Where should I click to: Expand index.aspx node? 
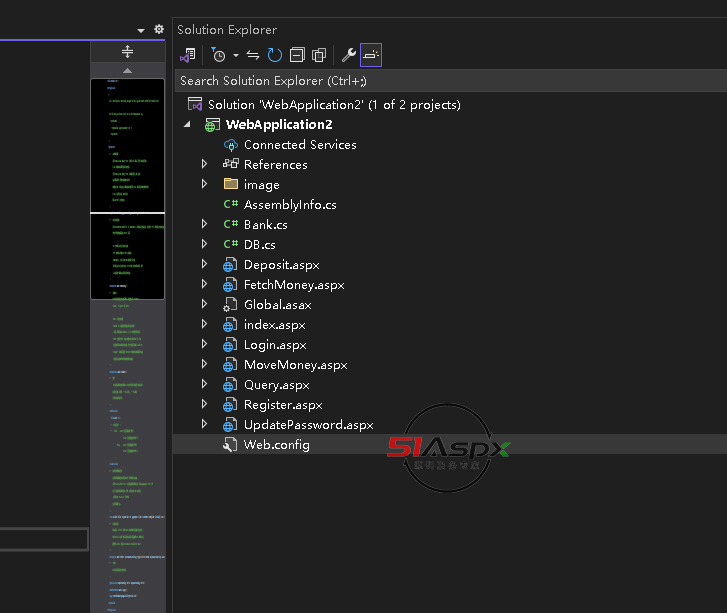[204, 324]
